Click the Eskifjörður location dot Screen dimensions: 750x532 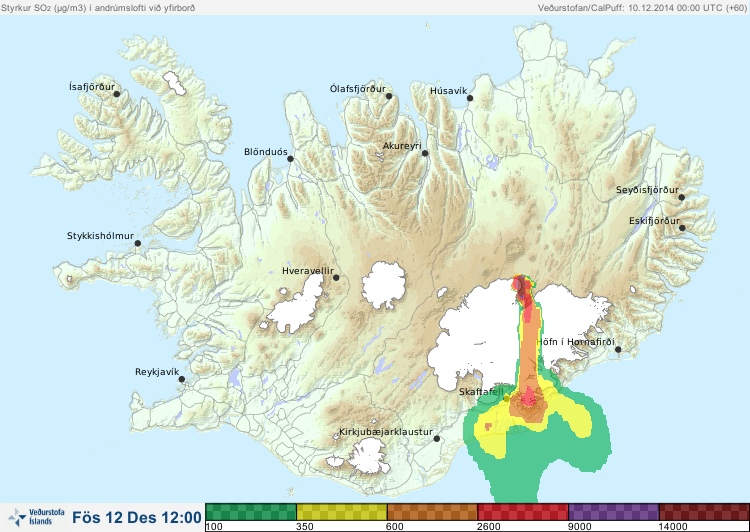click(682, 228)
